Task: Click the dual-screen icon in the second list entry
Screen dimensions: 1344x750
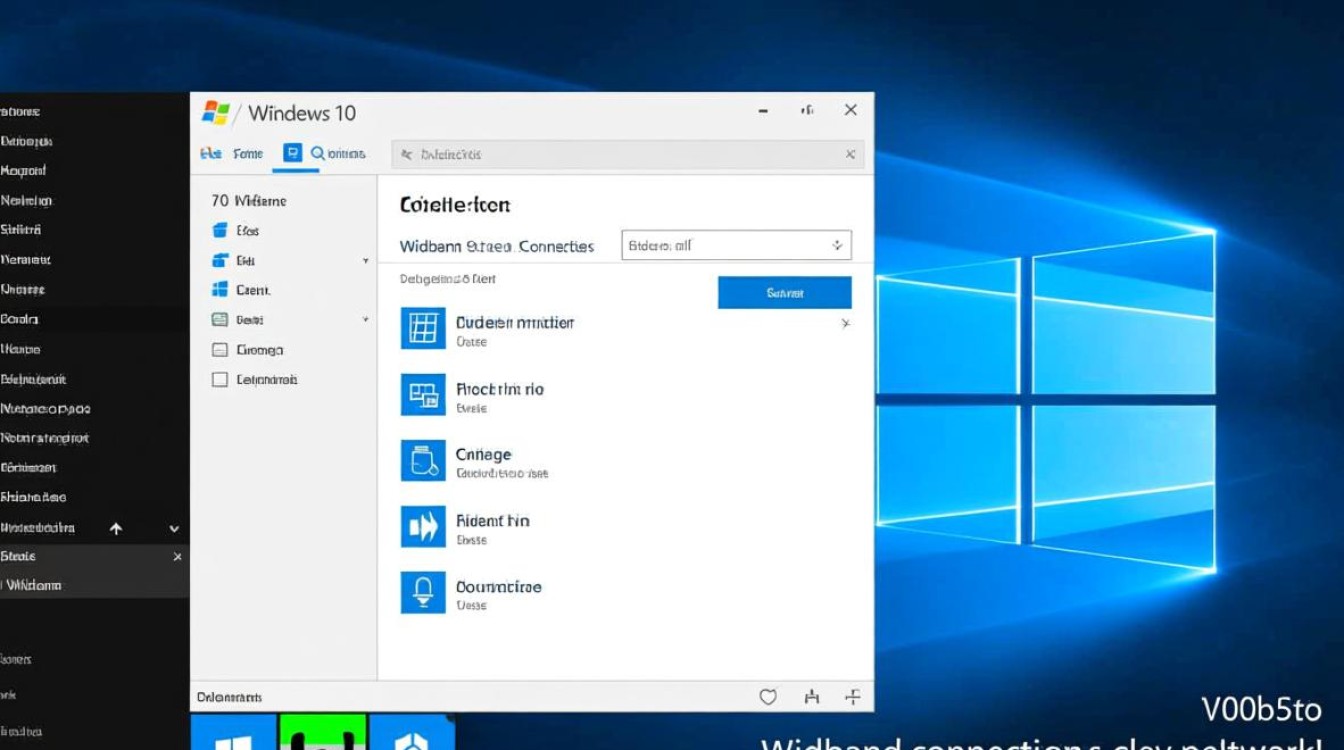Action: (x=422, y=395)
